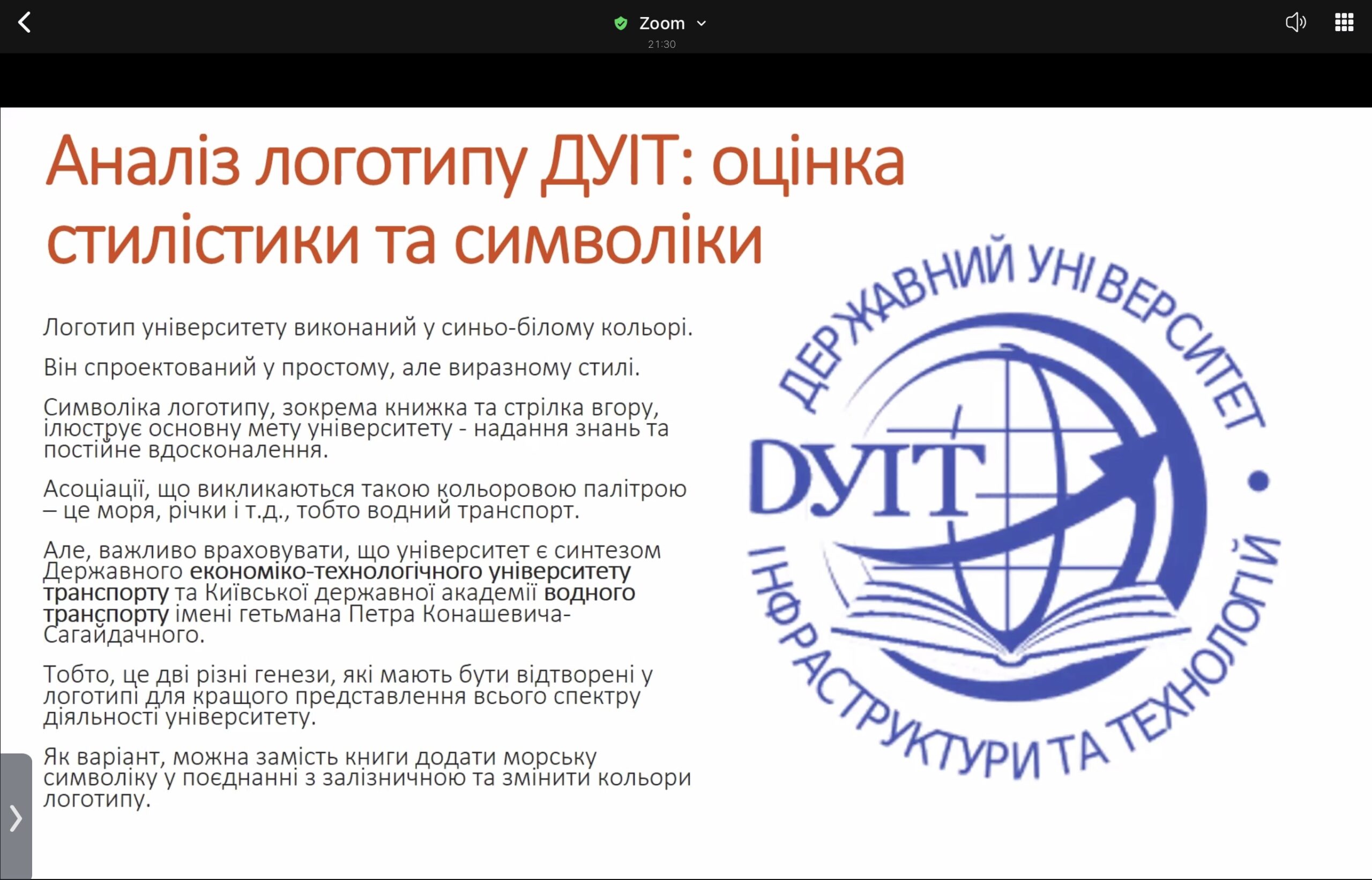The image size is (1372, 880).
Task: Toggle the speaker audio output icon
Action: tap(1295, 23)
